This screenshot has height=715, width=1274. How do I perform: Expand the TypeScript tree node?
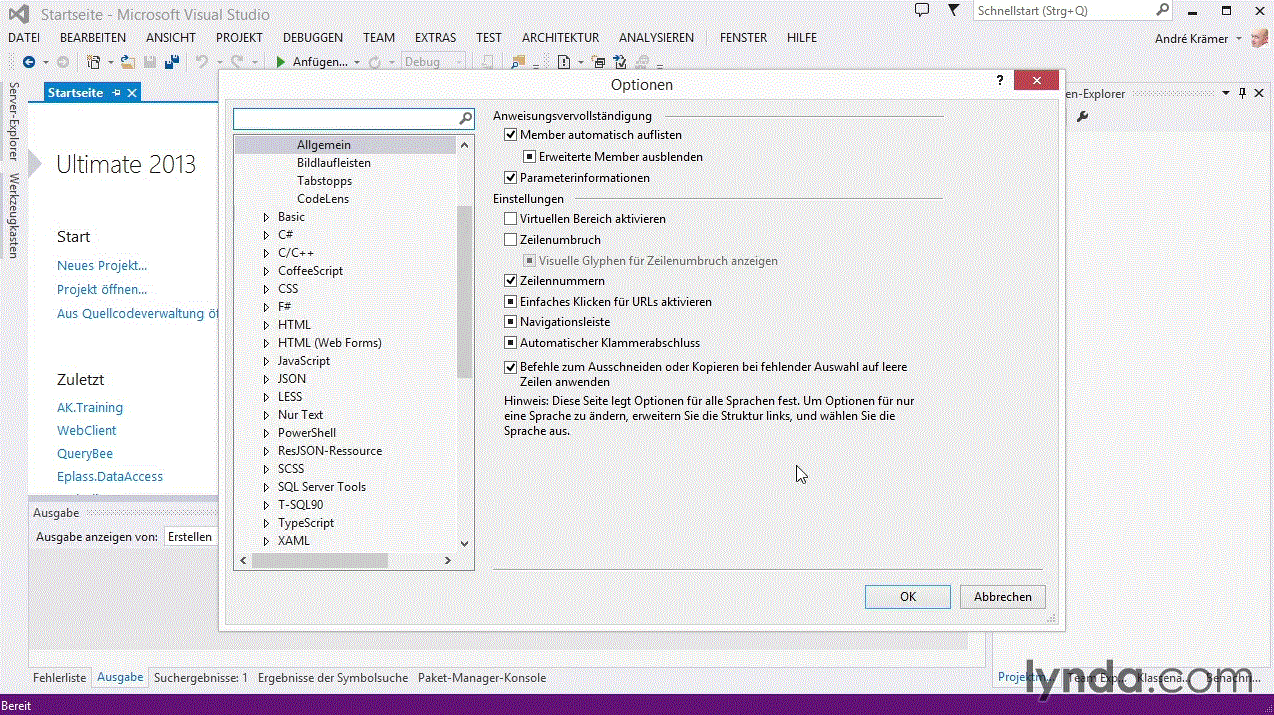(266, 523)
